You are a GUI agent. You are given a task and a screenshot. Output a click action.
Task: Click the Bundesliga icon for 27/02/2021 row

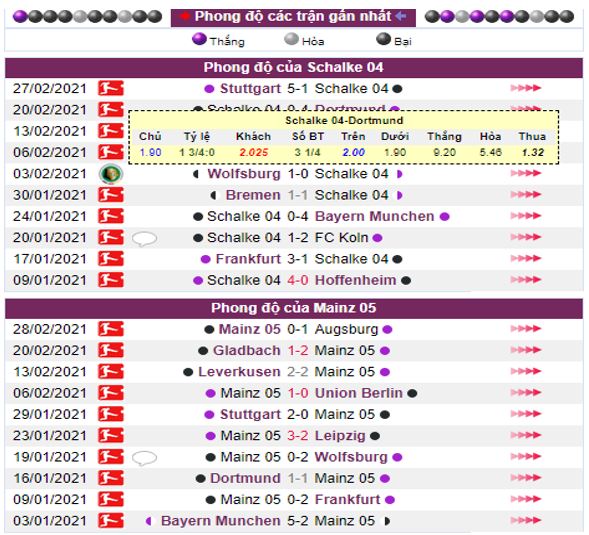[x=110, y=88]
